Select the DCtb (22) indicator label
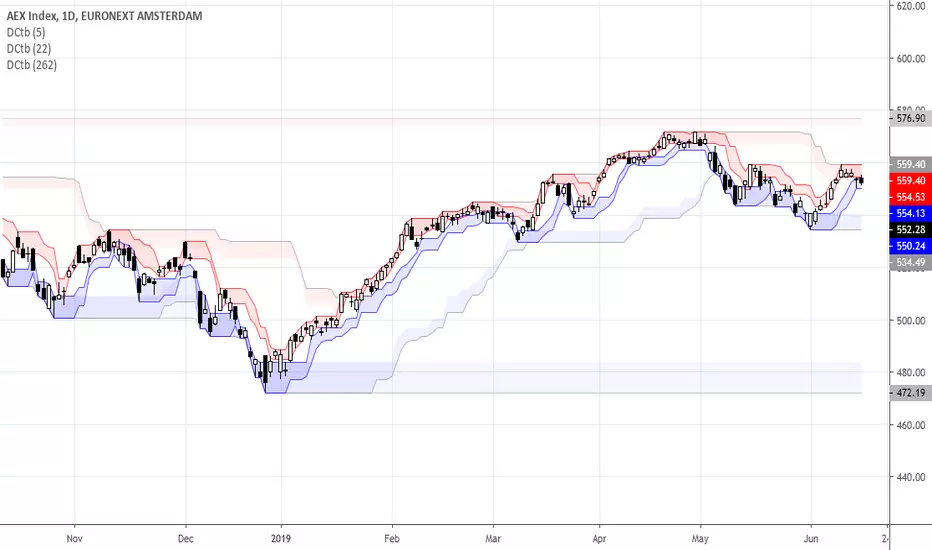932x550 pixels. pyautogui.click(x=29, y=49)
